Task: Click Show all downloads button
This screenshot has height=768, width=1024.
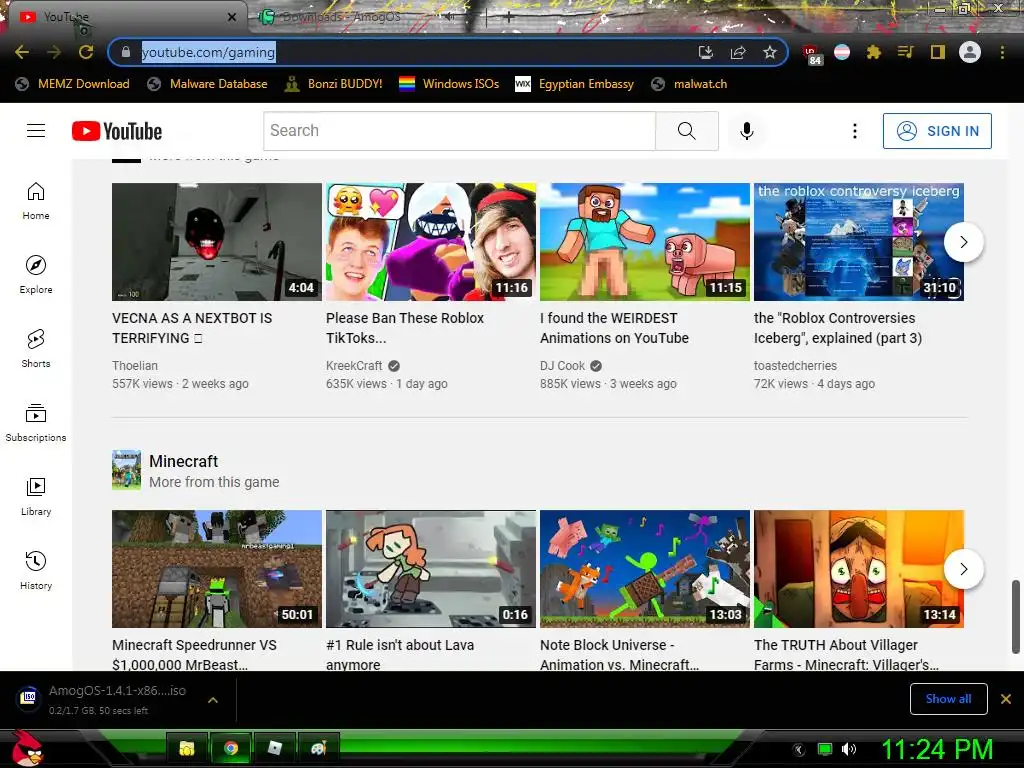Action: pyautogui.click(x=948, y=699)
